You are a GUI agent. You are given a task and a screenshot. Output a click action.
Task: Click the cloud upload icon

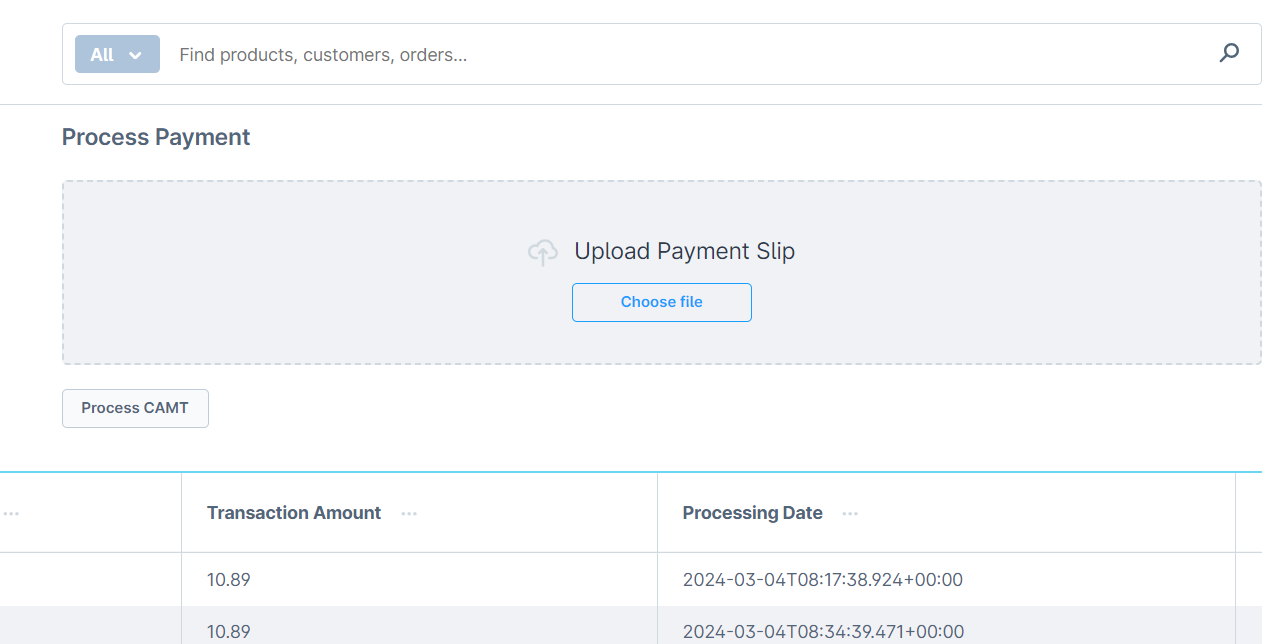(x=542, y=252)
